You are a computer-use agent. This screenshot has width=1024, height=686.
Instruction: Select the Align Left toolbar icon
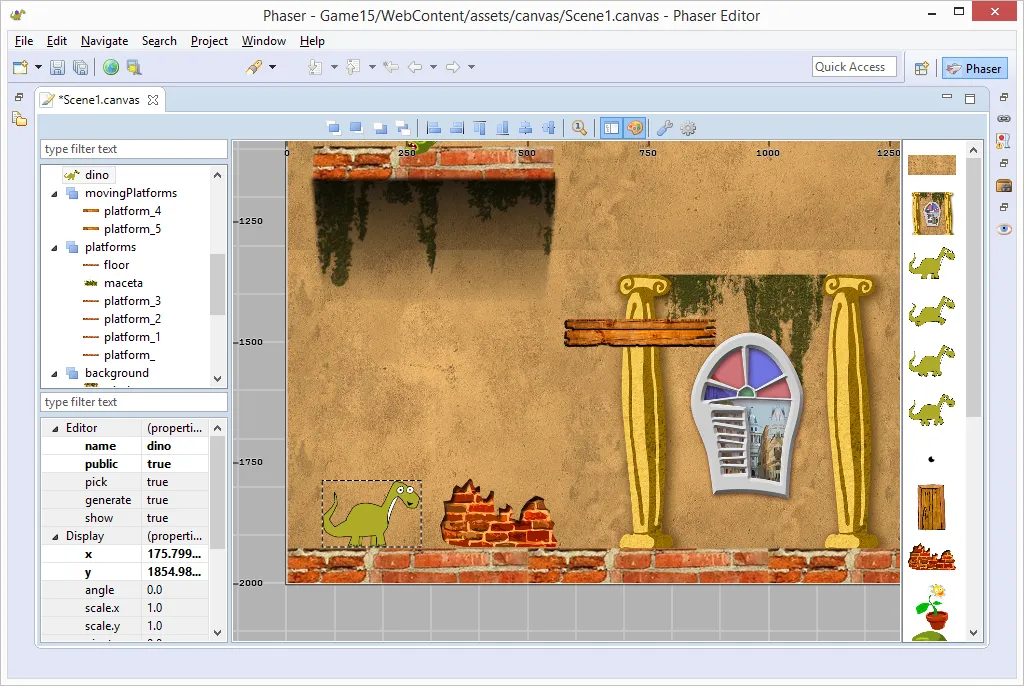point(436,127)
